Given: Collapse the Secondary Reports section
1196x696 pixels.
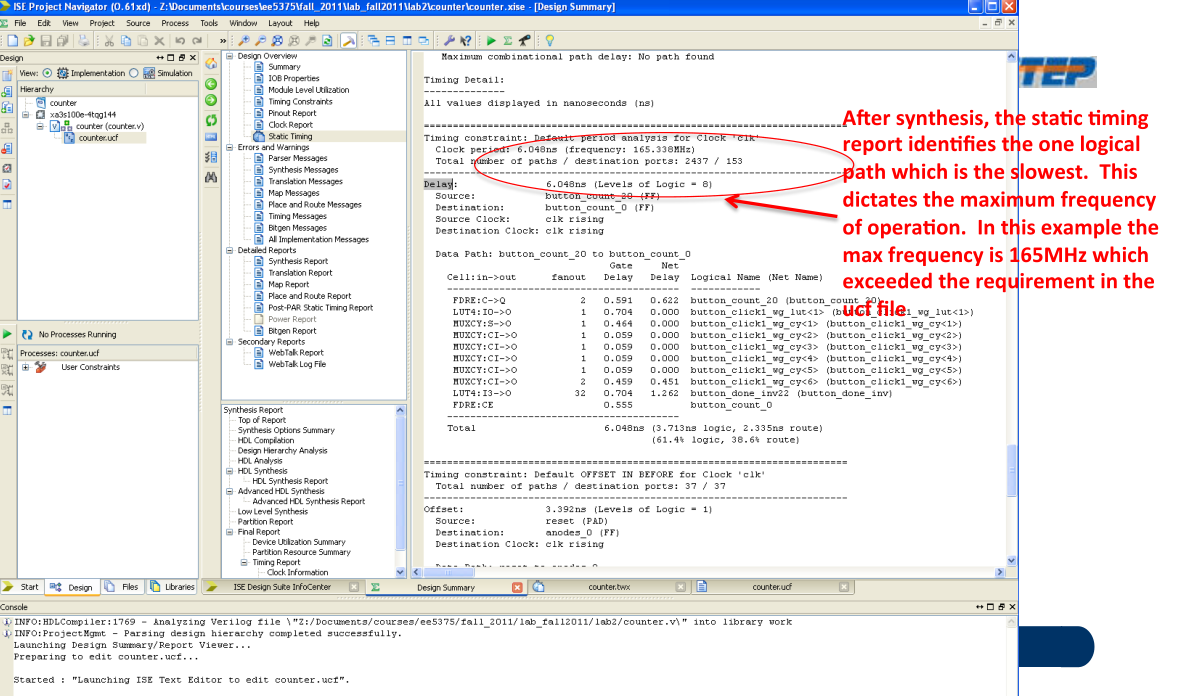Looking at the screenshot, I should (x=229, y=342).
